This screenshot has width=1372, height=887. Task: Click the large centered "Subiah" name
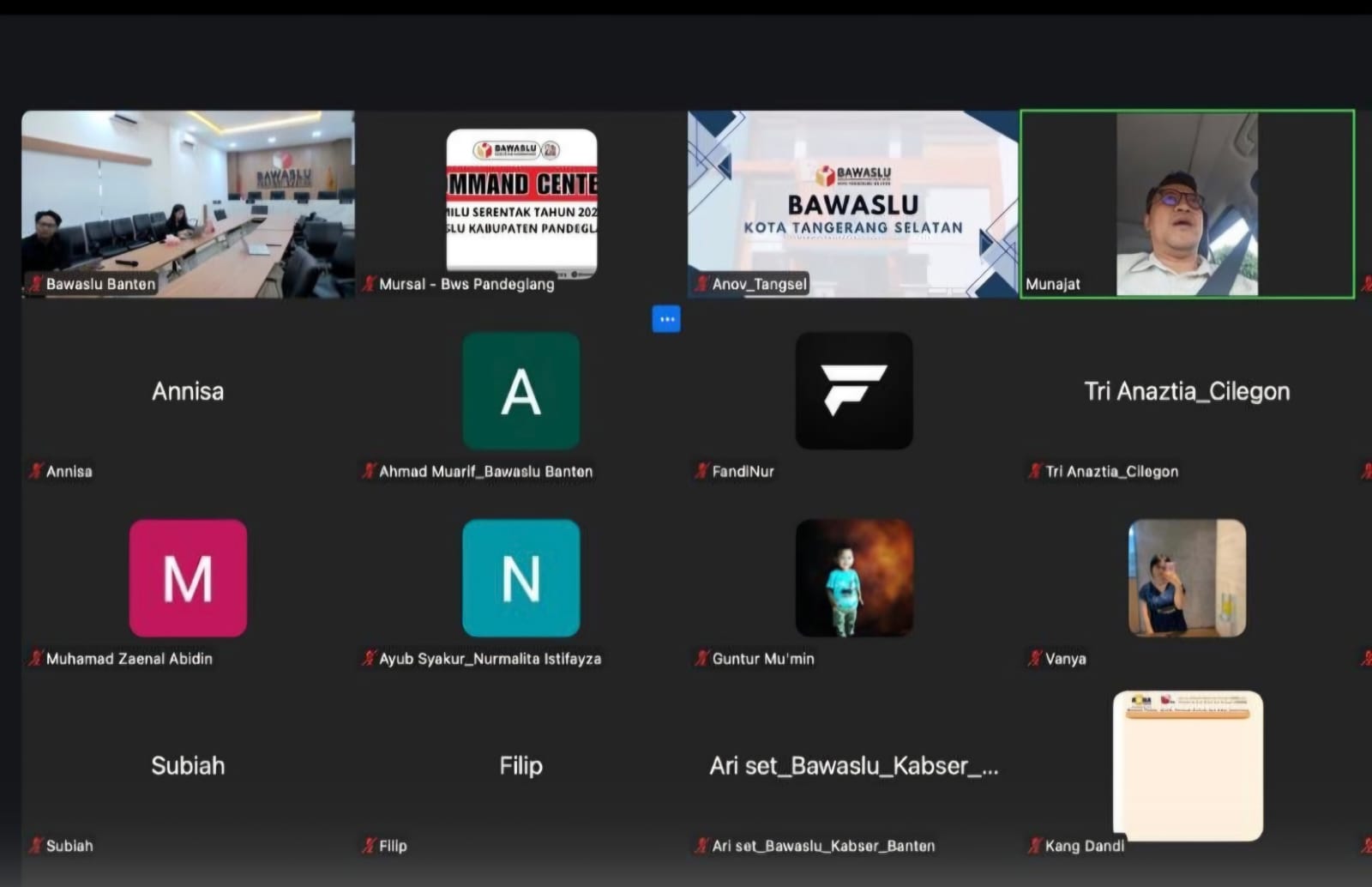point(188,766)
